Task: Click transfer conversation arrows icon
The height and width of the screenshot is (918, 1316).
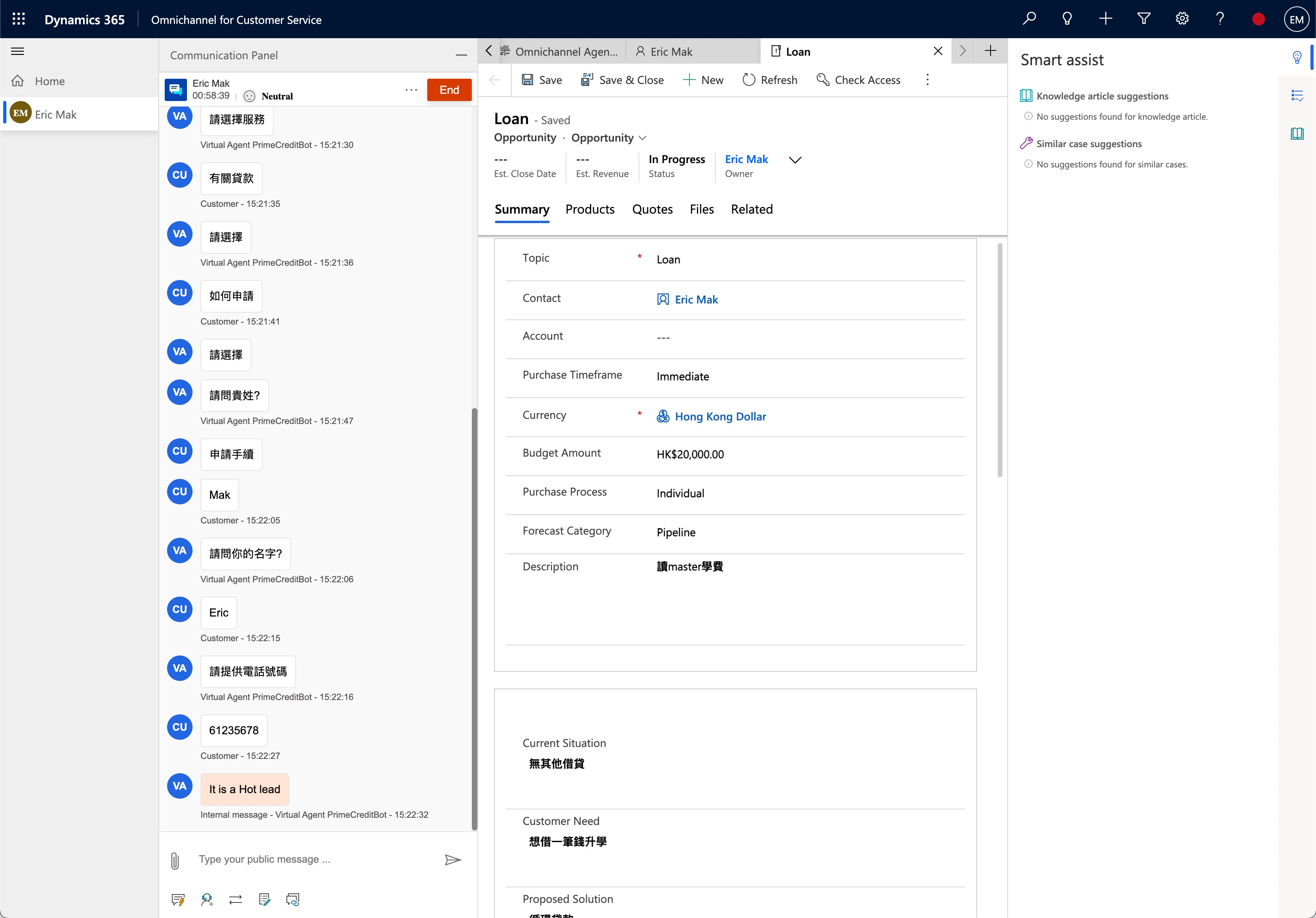Action: pyautogui.click(x=236, y=900)
